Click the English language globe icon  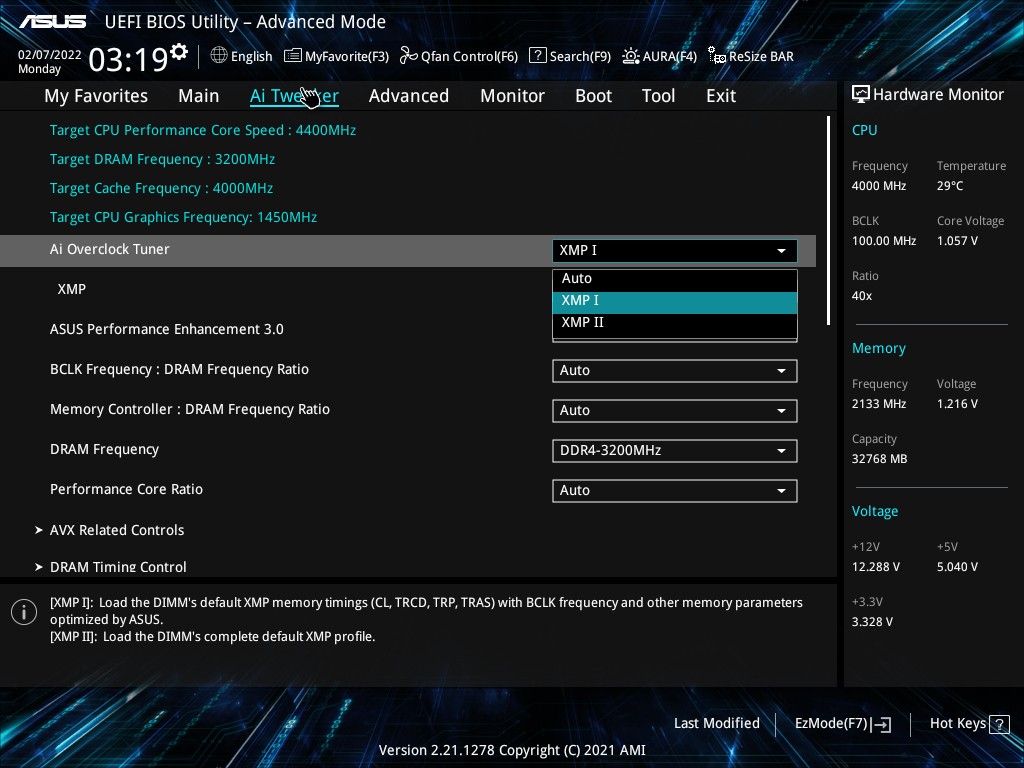point(219,56)
